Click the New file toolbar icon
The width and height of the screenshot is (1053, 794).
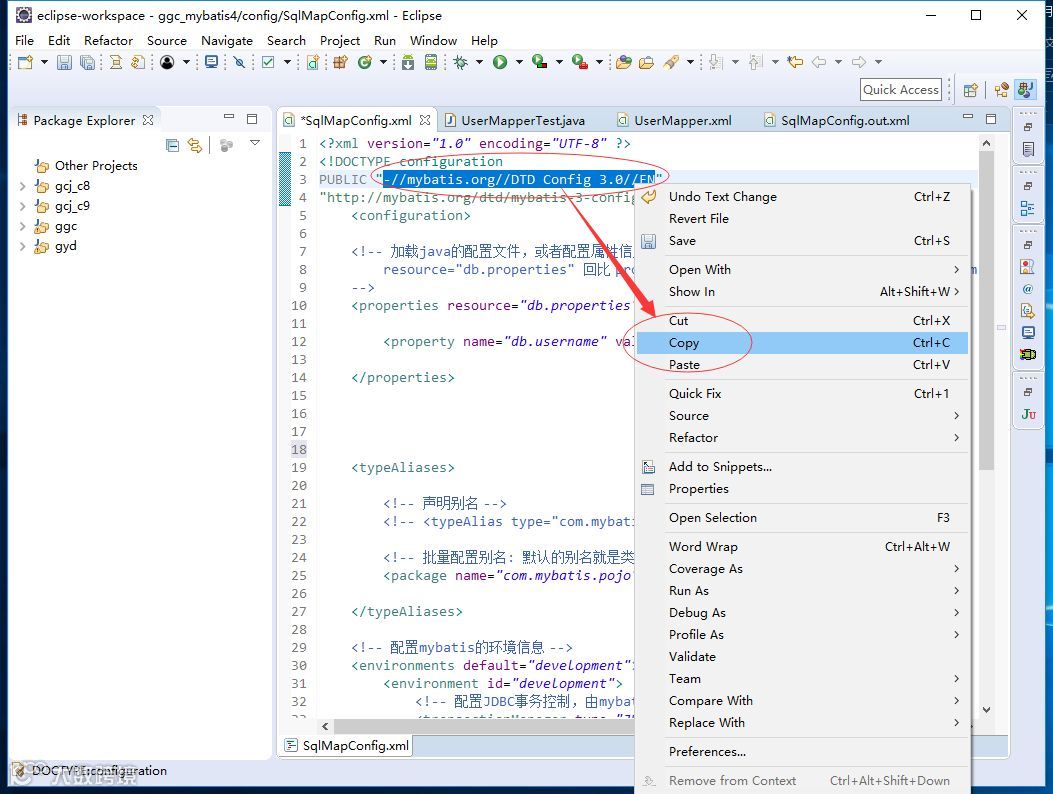[x=26, y=62]
